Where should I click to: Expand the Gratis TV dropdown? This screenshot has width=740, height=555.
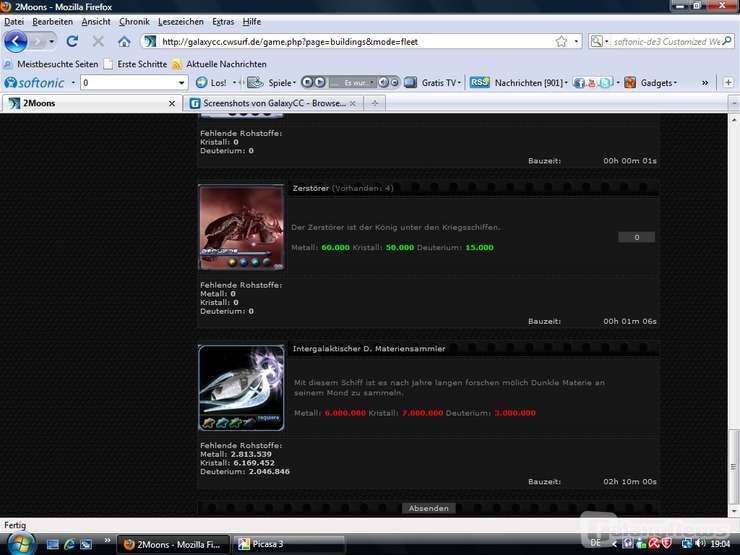459,83
